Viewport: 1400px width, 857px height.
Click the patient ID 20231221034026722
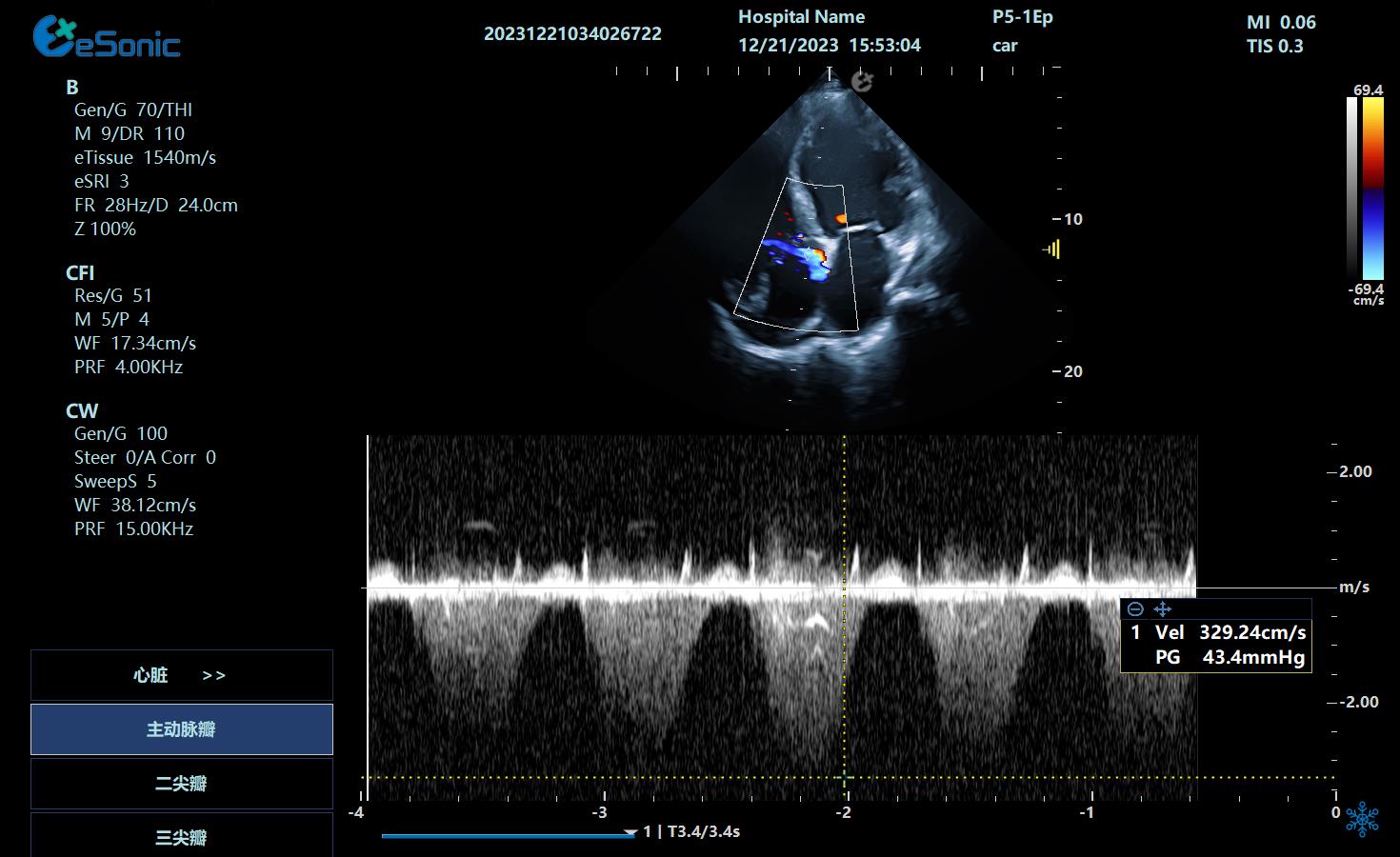pos(572,34)
